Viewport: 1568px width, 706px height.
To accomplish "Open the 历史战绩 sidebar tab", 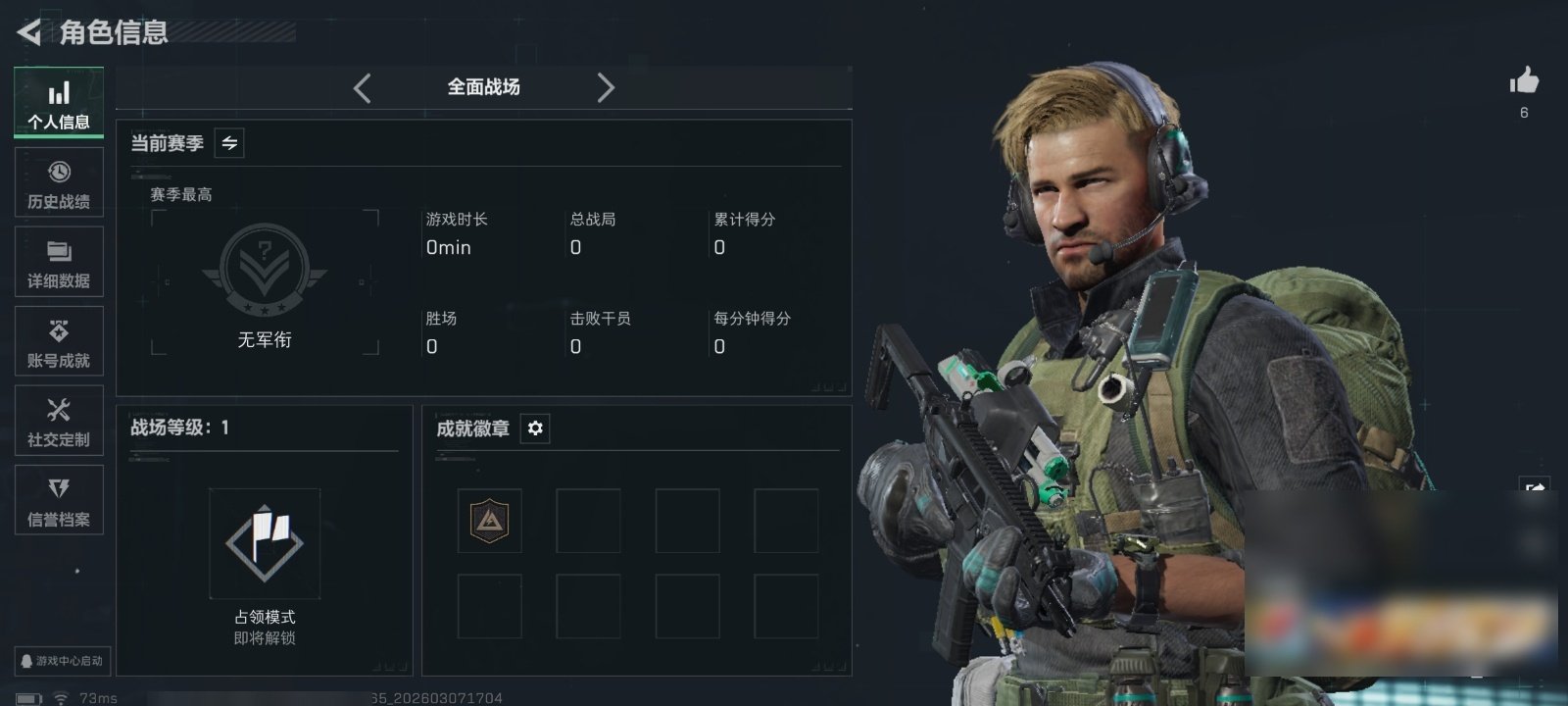I will (59, 183).
